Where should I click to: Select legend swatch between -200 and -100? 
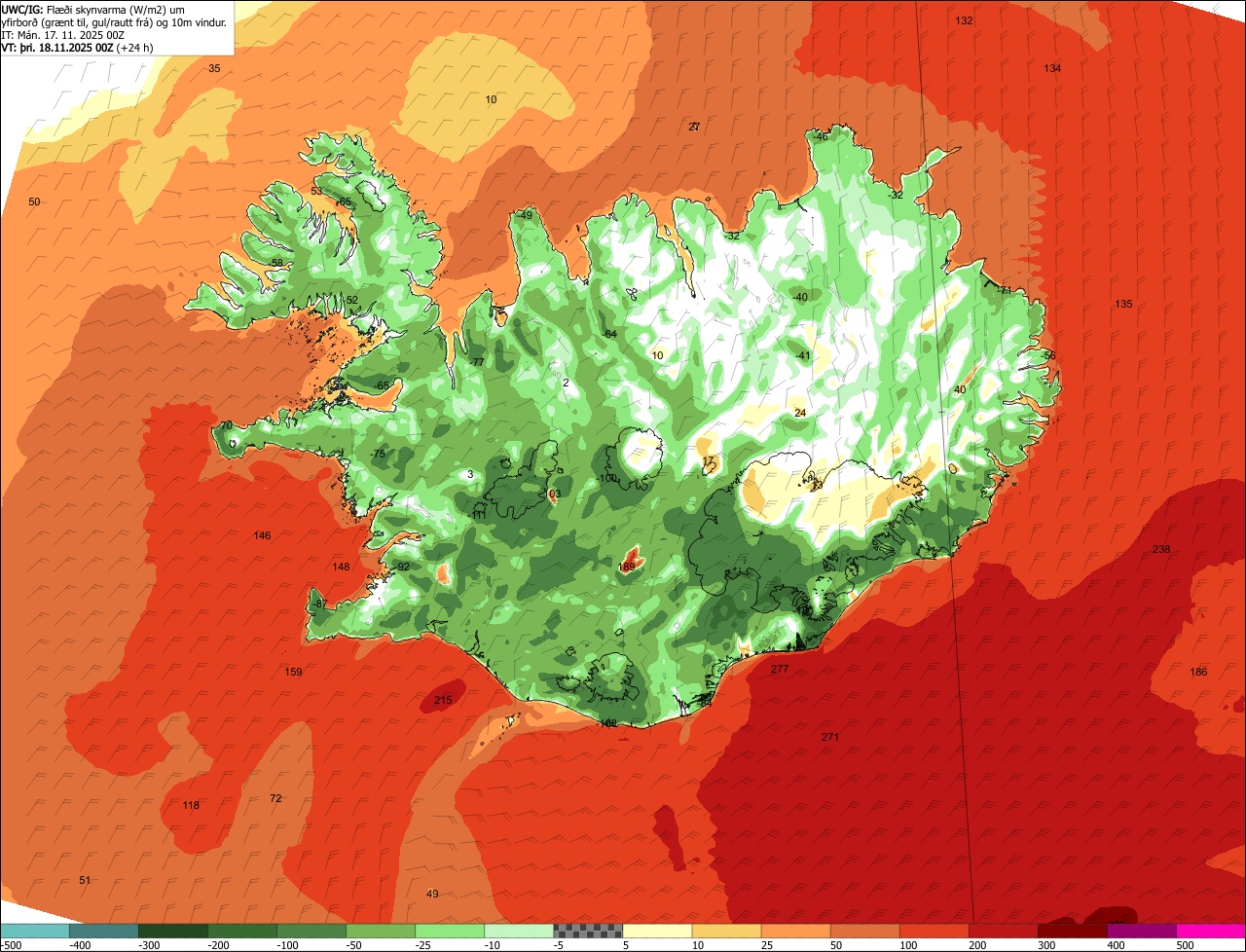tap(241, 931)
